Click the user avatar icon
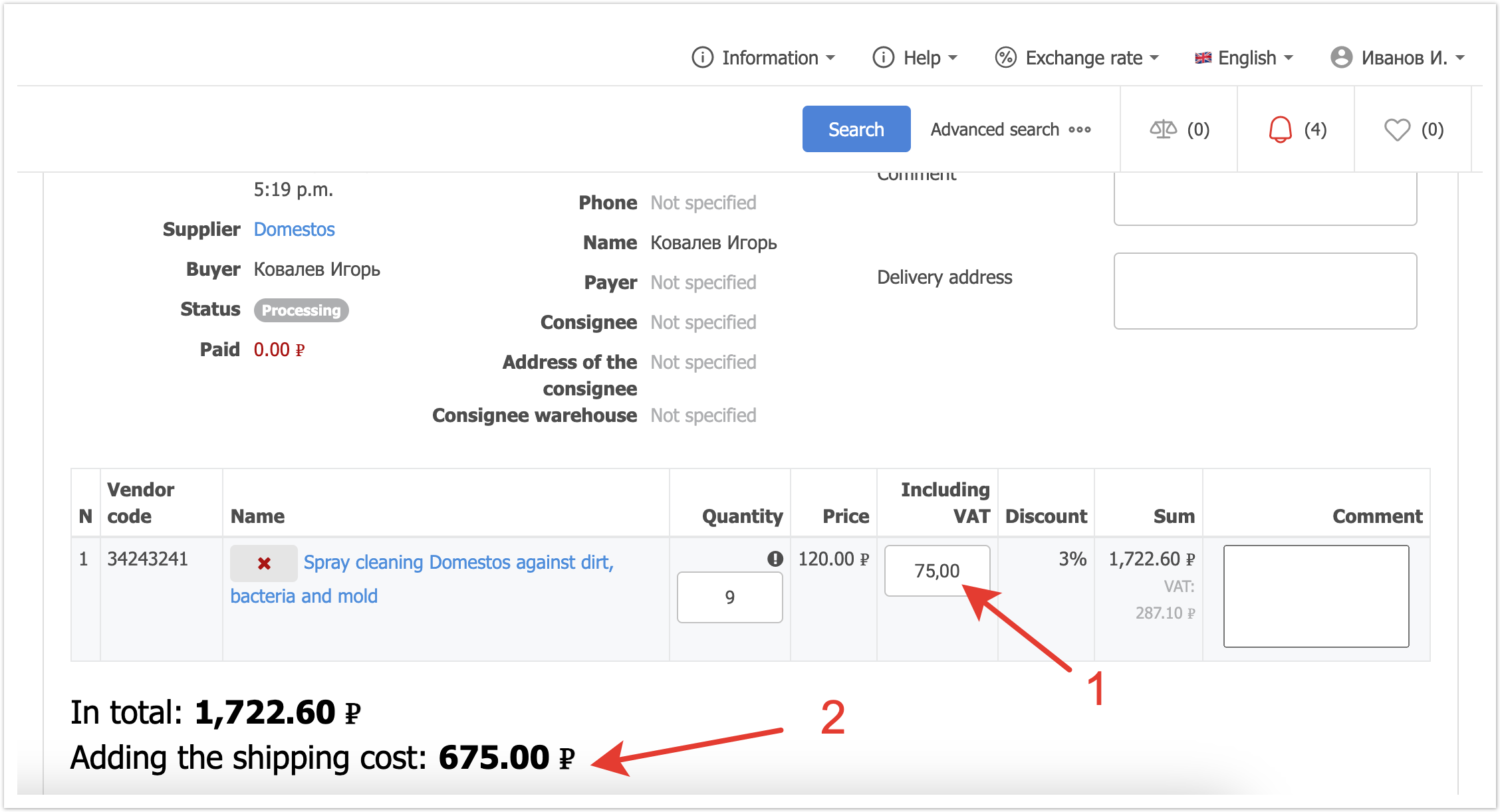Screen dimensions: 1500x812 point(1341,57)
